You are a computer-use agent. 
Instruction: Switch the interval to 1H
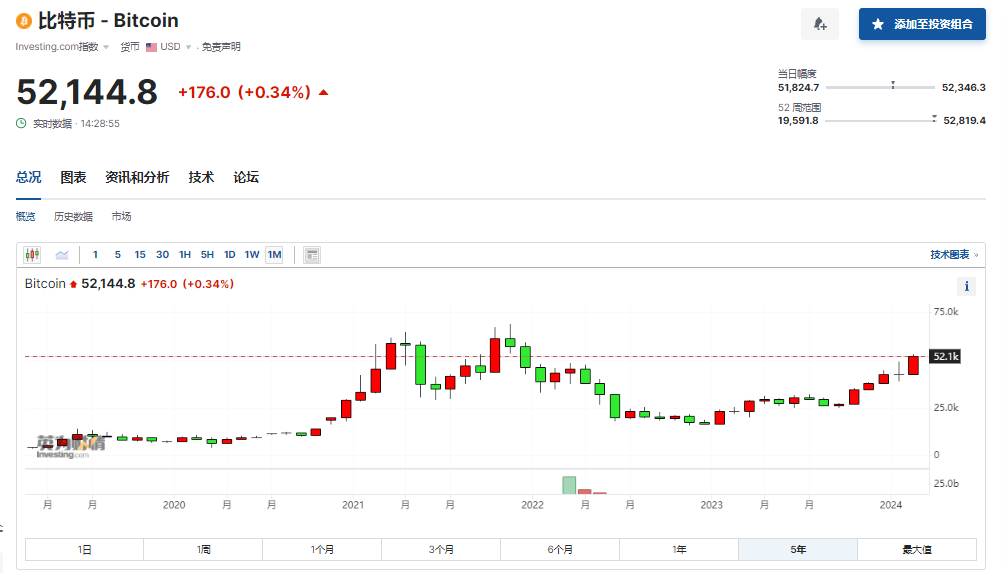pos(185,255)
